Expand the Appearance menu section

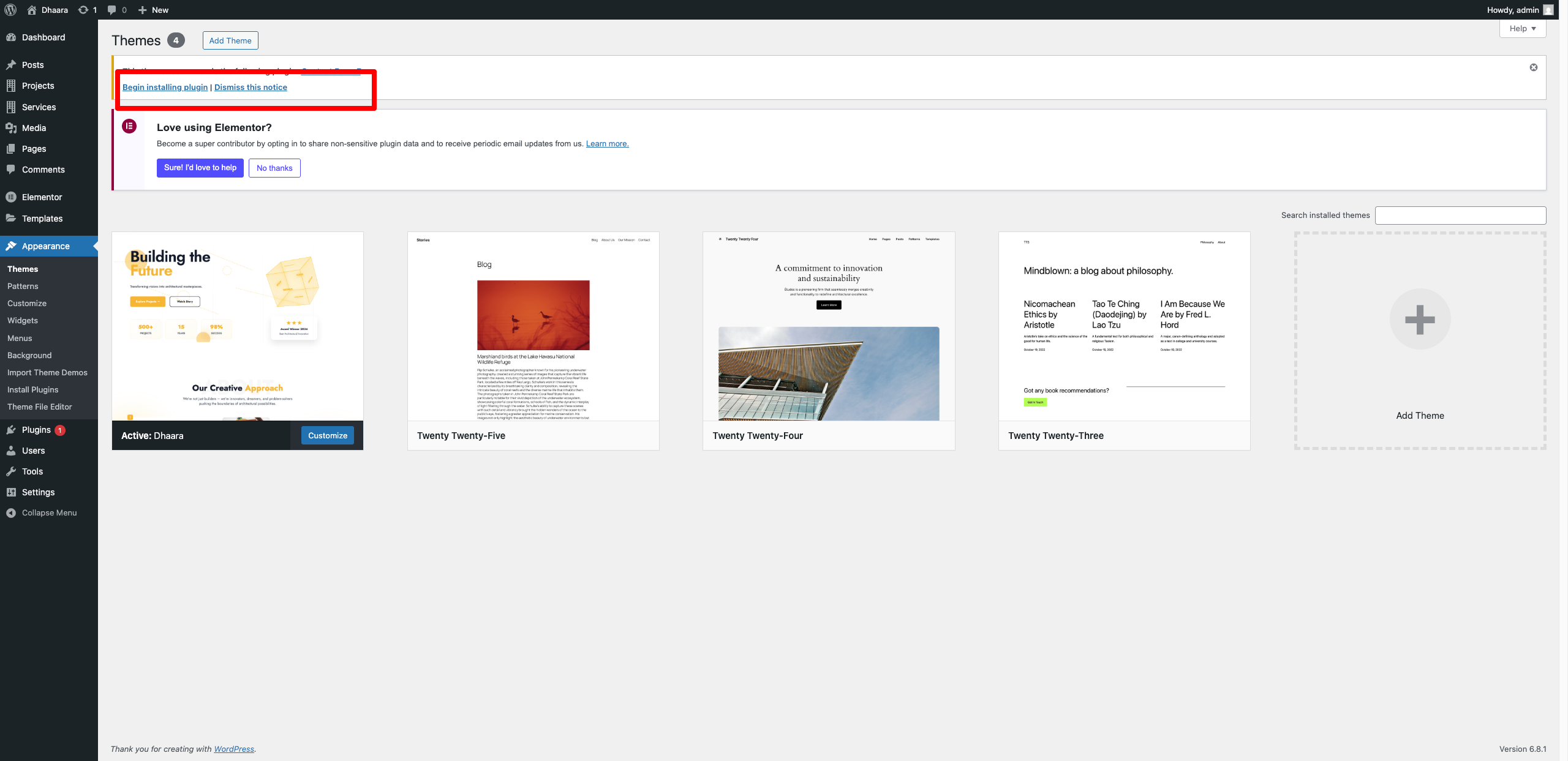pyautogui.click(x=46, y=246)
